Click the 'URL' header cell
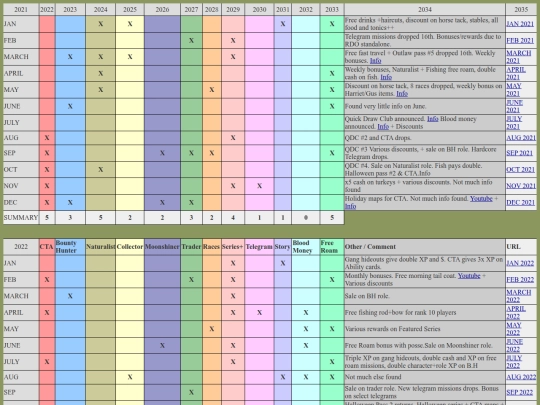This screenshot has height=405, width=540. pos(521,247)
